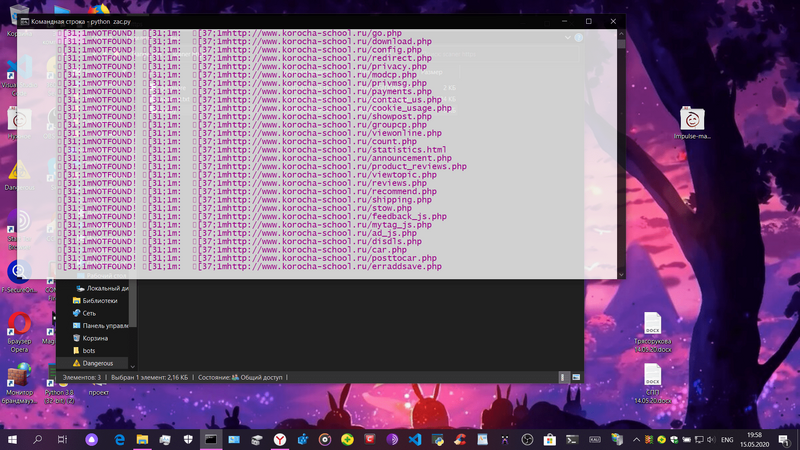Select Библиотеки in Explorer navigation pane
This screenshot has width=800, height=450.
coord(99,300)
